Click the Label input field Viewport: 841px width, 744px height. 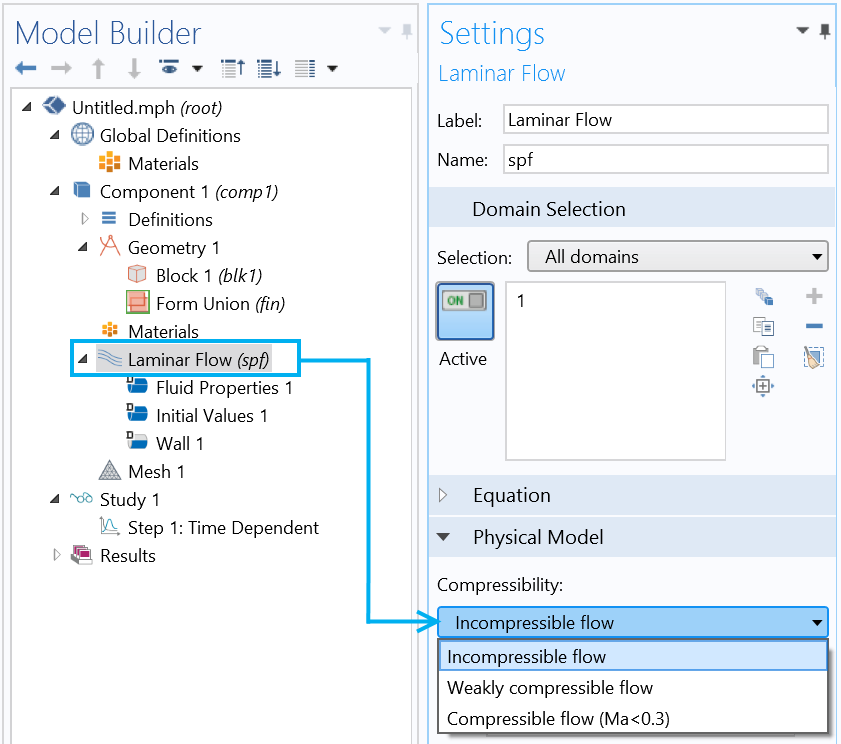click(x=666, y=120)
